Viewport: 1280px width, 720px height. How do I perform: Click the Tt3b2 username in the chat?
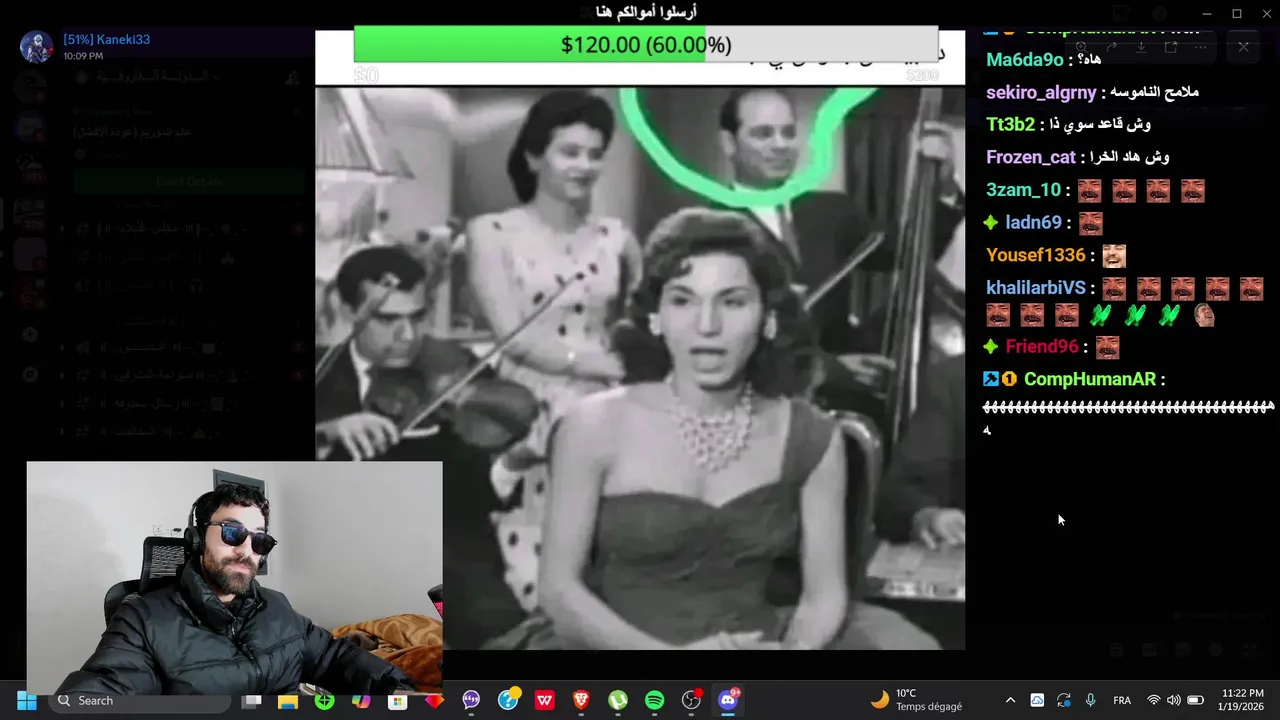[1010, 125]
